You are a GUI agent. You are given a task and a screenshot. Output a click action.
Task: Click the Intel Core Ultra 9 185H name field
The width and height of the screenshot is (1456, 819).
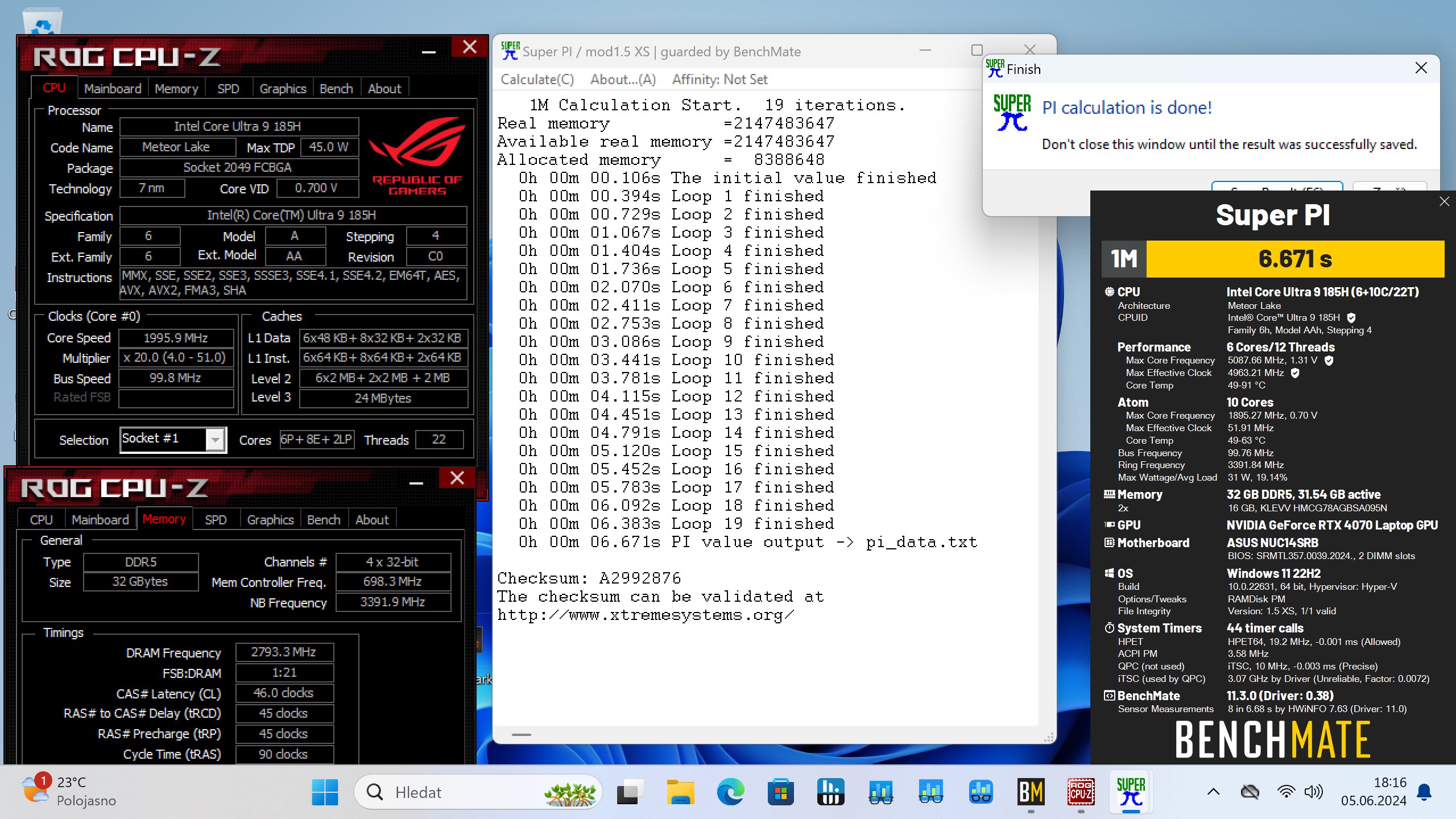(x=239, y=126)
